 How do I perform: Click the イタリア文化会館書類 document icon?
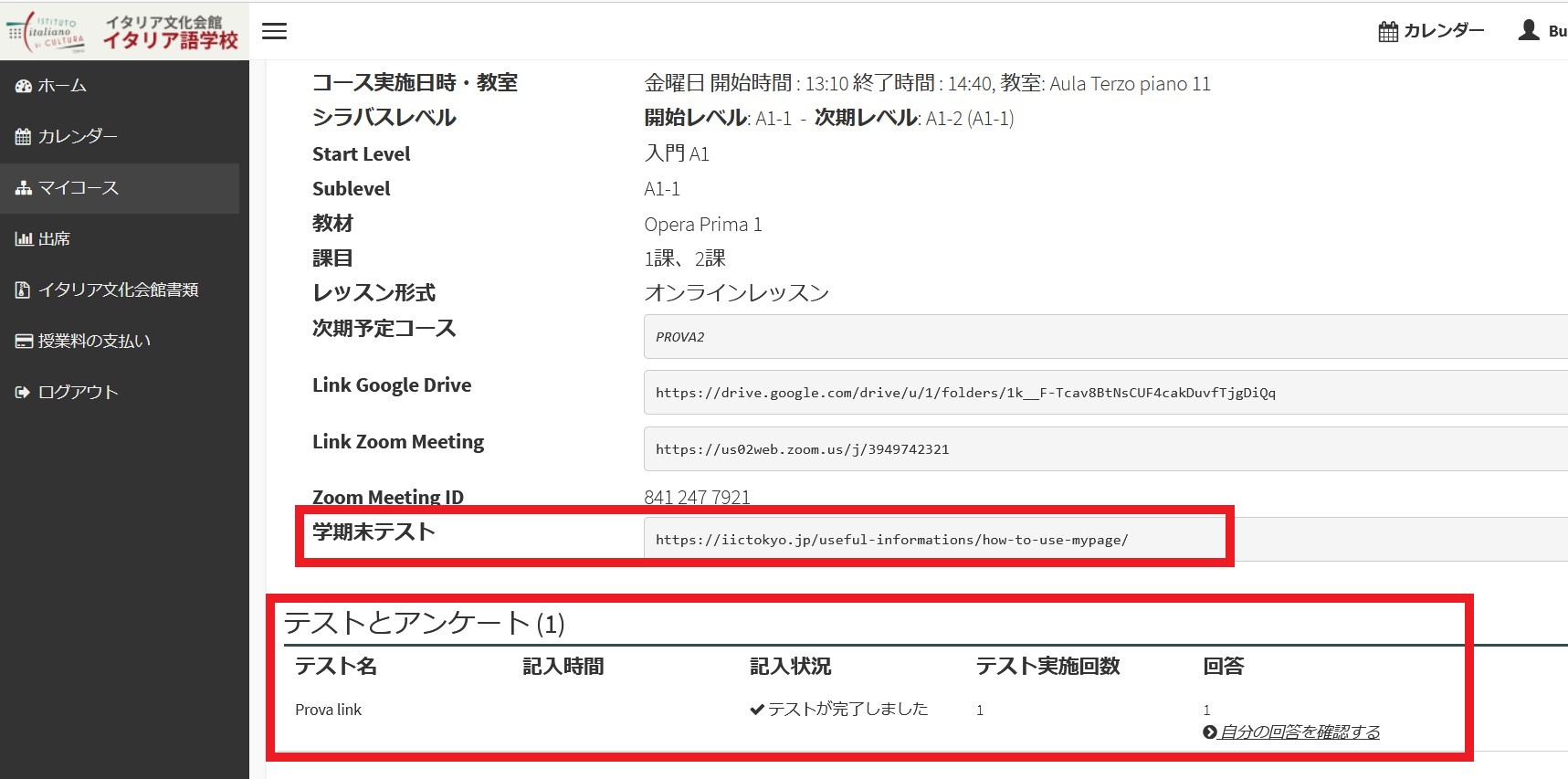(x=23, y=290)
